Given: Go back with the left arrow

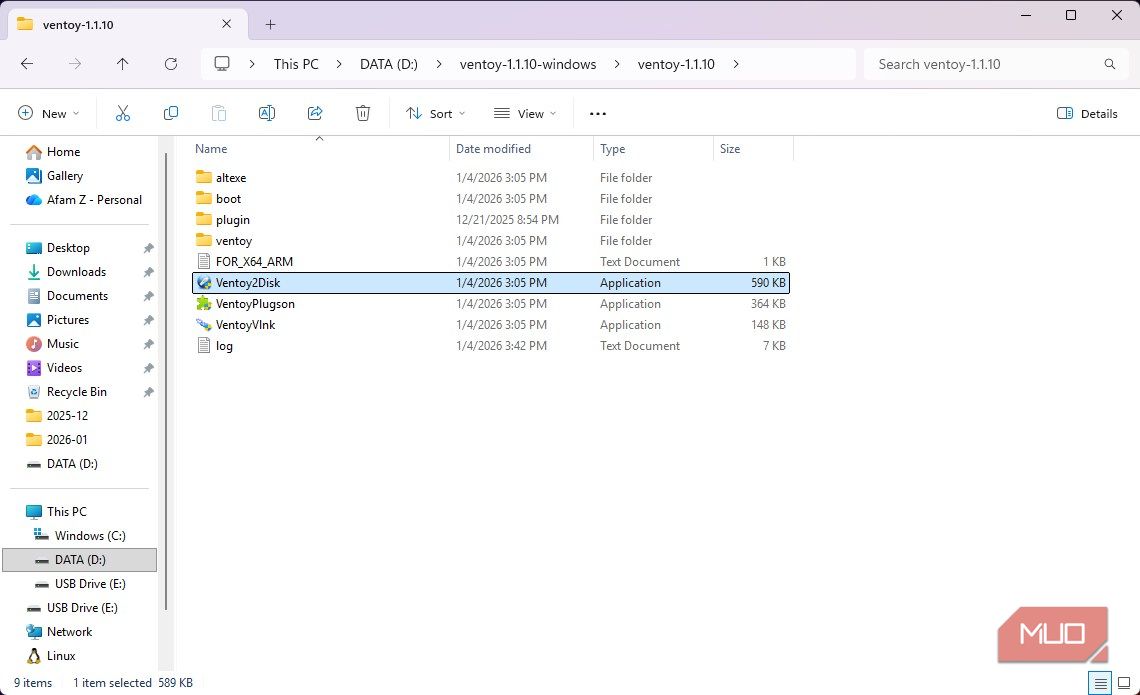Looking at the screenshot, I should pos(27,64).
